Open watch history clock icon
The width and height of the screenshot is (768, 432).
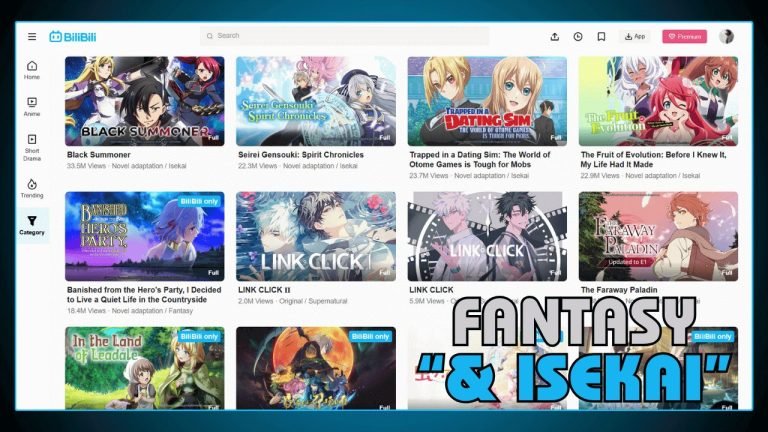(x=578, y=37)
